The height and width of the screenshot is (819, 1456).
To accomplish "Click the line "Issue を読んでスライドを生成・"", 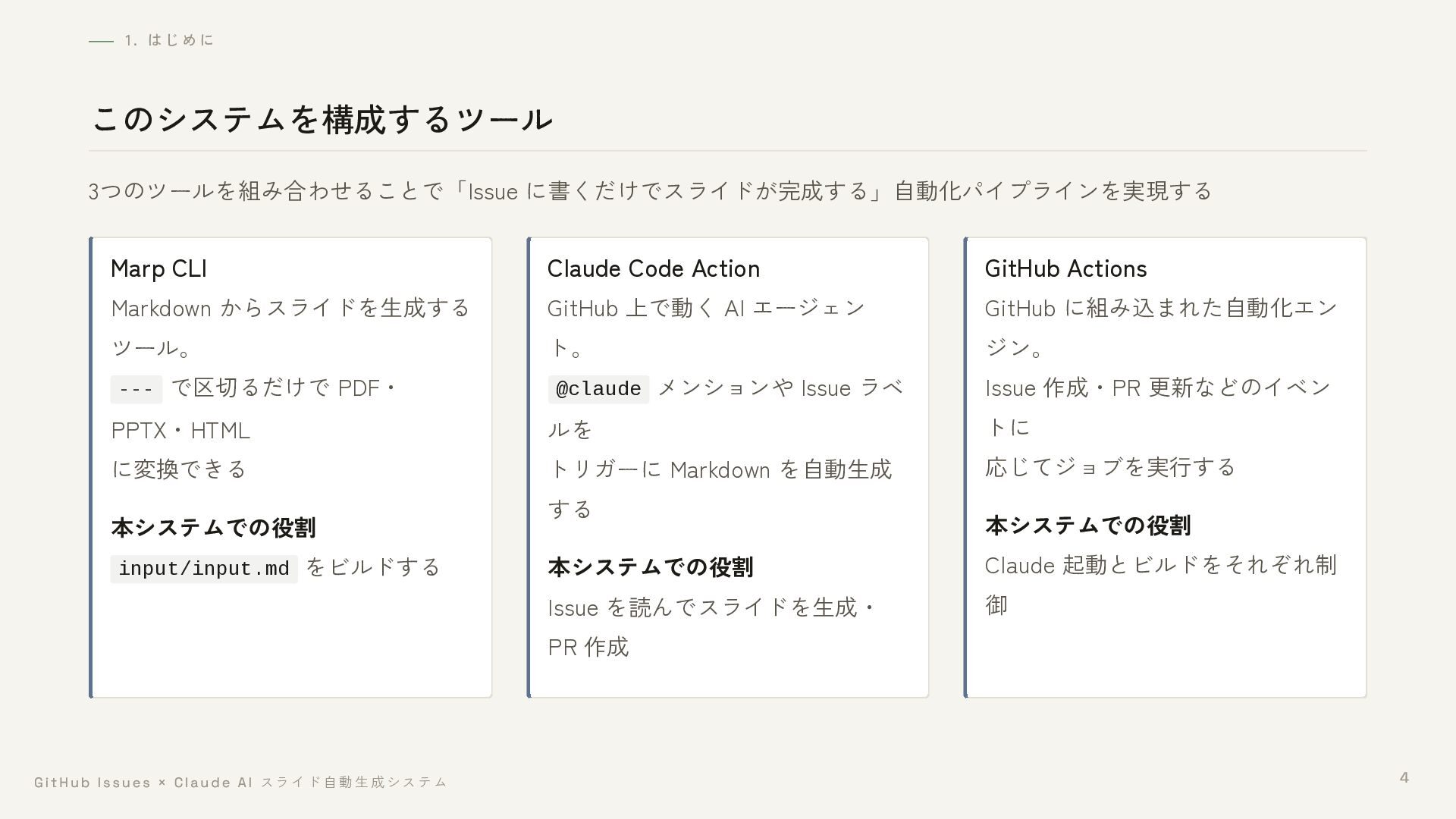I will click(712, 607).
